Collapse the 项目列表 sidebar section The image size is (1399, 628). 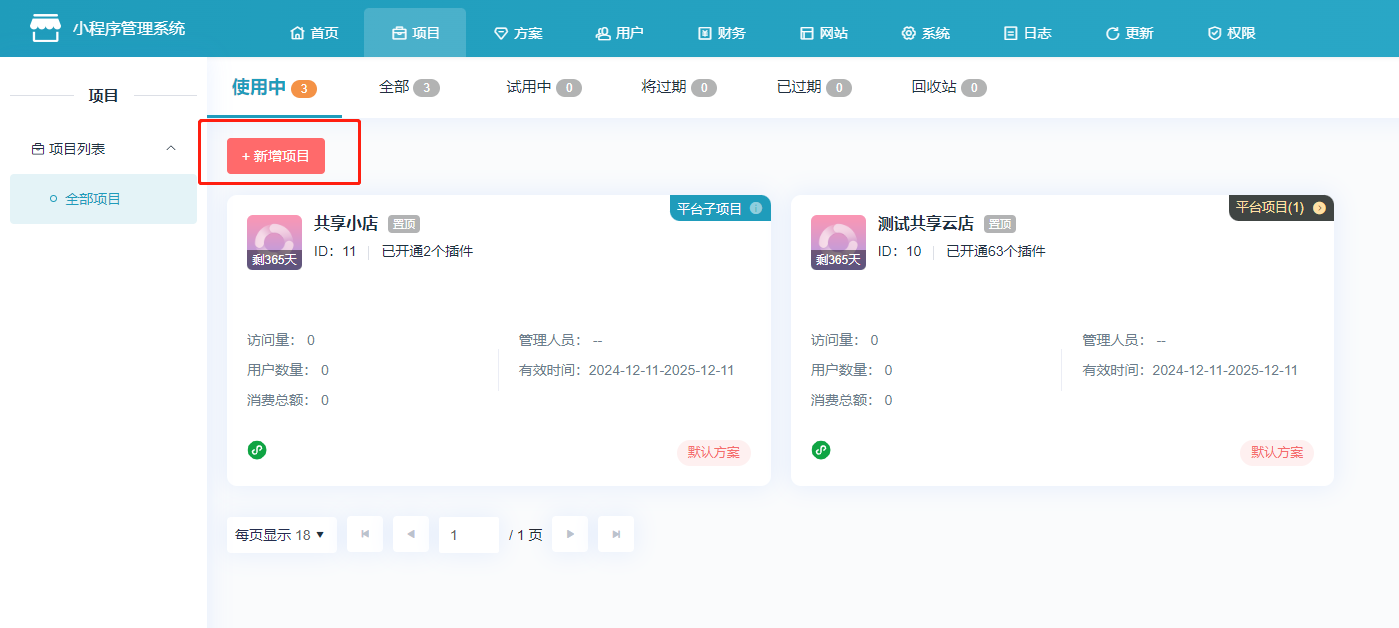pyautogui.click(x=170, y=149)
